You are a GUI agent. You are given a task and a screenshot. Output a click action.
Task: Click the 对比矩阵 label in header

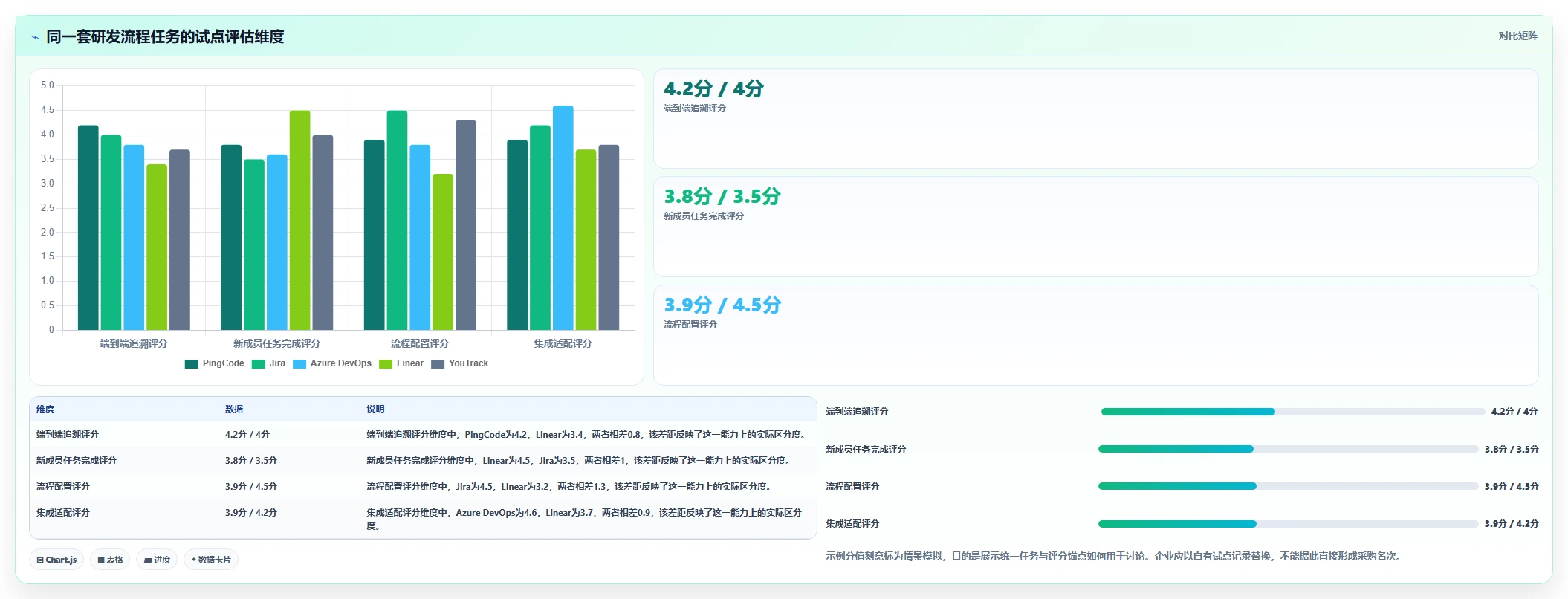[x=1517, y=36]
